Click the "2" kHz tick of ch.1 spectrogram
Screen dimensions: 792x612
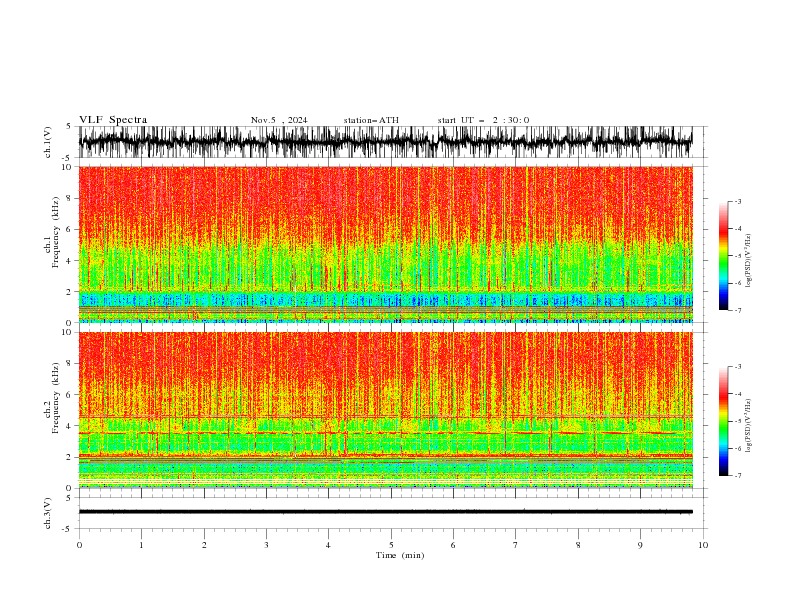tap(69, 291)
